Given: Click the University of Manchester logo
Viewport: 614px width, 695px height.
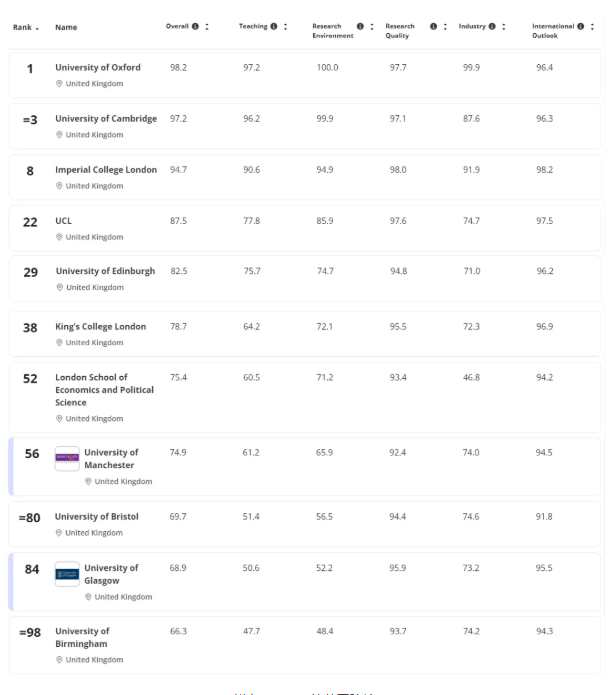Looking at the screenshot, I should pos(67,458).
